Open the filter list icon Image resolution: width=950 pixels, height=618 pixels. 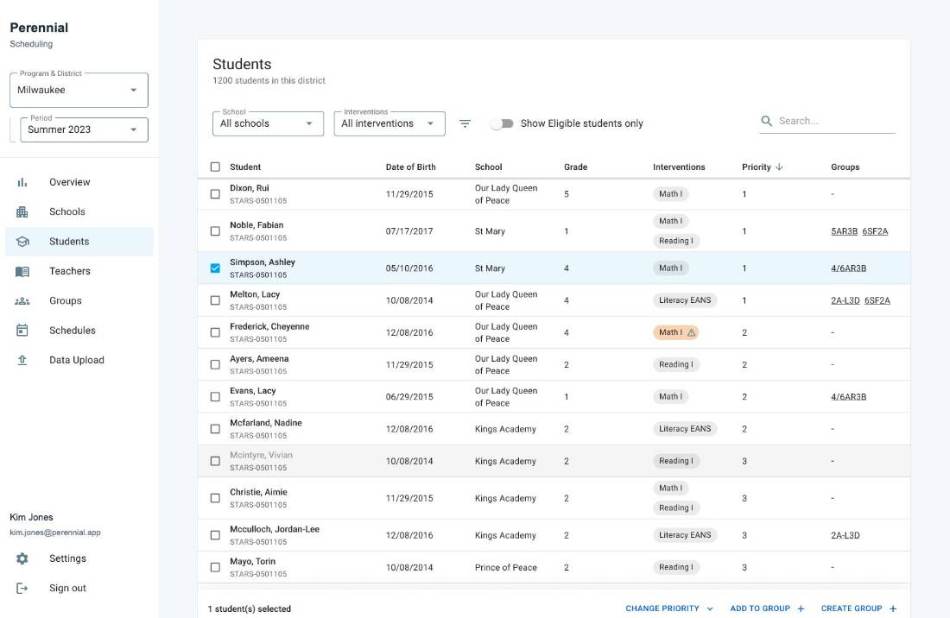465,124
